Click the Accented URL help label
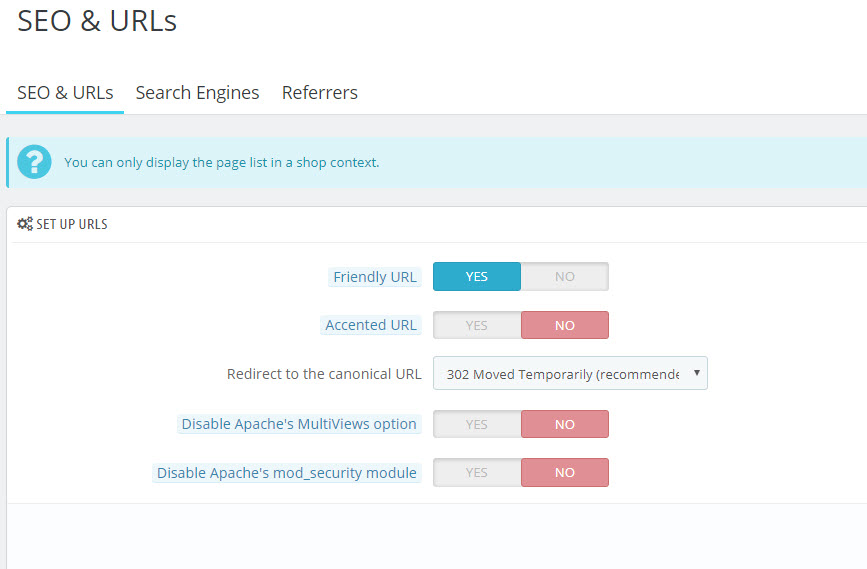 pos(370,325)
